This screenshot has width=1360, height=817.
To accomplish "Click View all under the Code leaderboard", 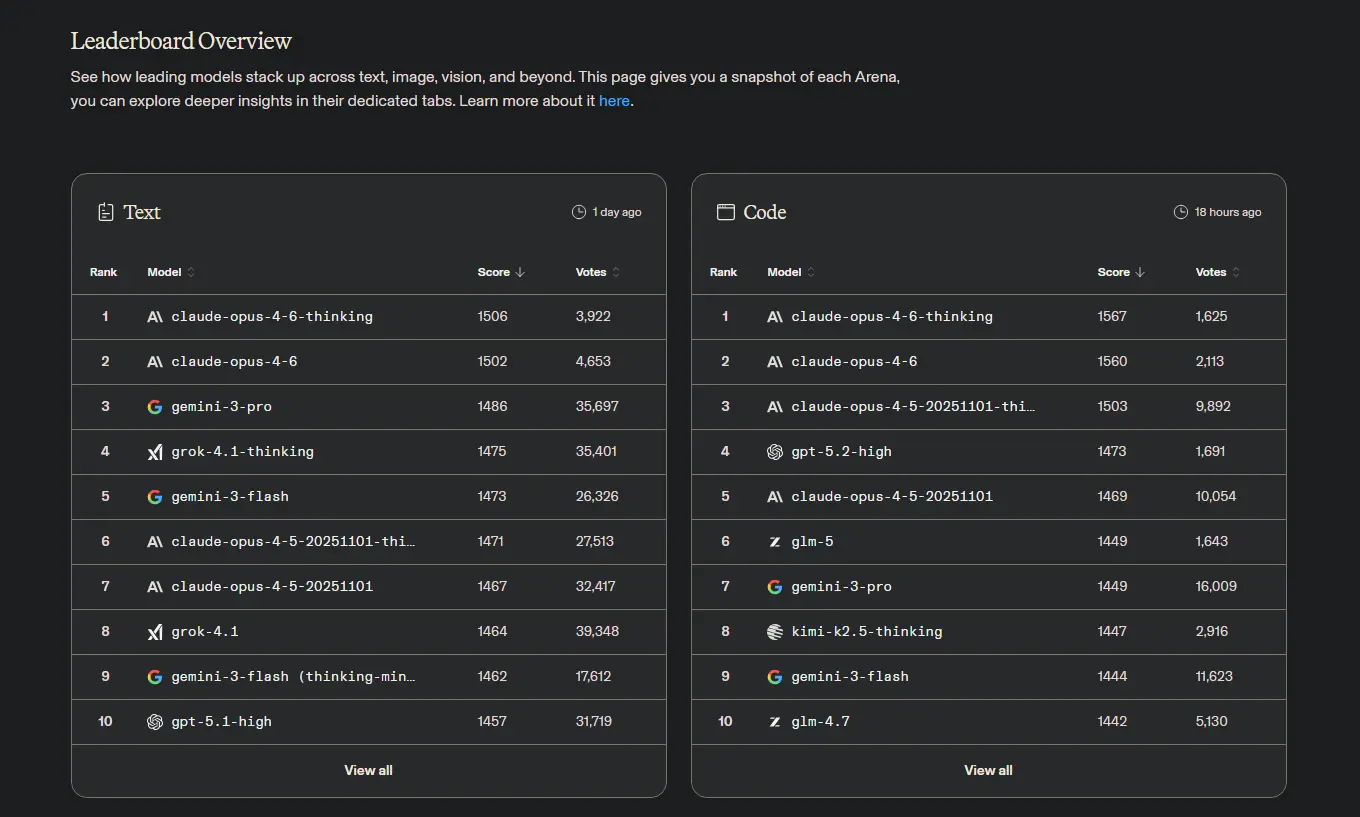I will (x=988, y=770).
